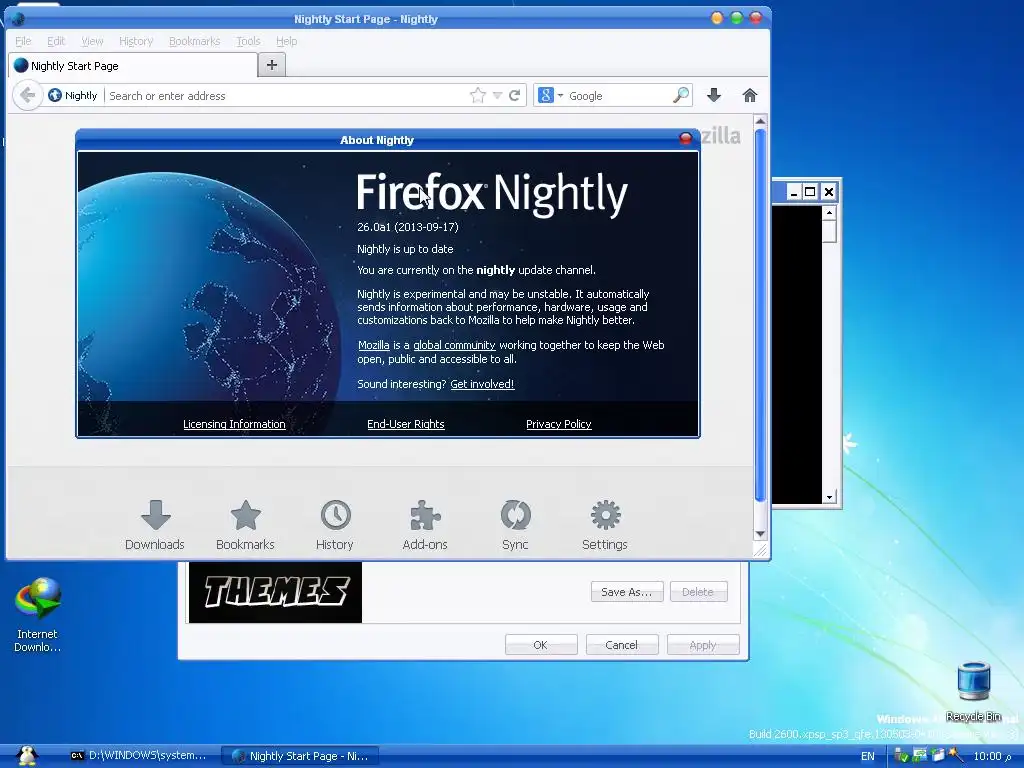
Task: Click Nightly Start Page taskbar item
Action: 300,756
